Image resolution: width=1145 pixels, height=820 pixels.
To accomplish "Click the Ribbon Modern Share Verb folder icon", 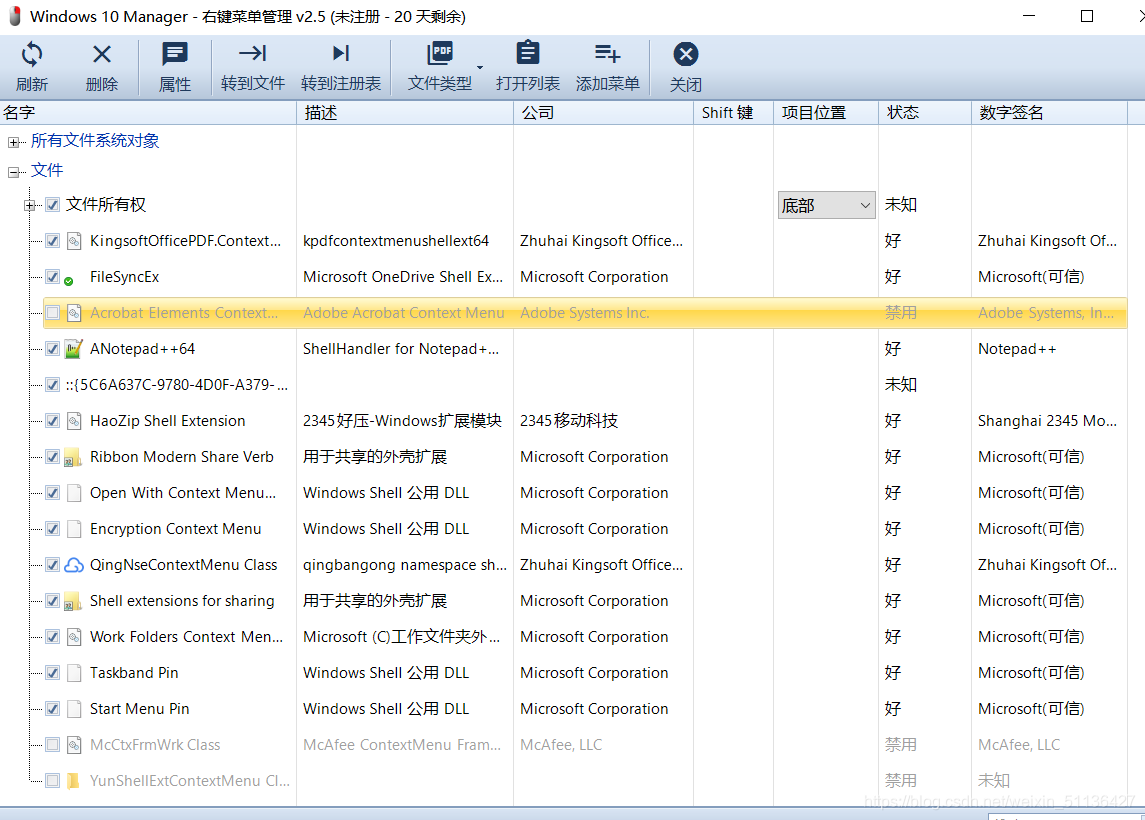I will click(x=73, y=457).
